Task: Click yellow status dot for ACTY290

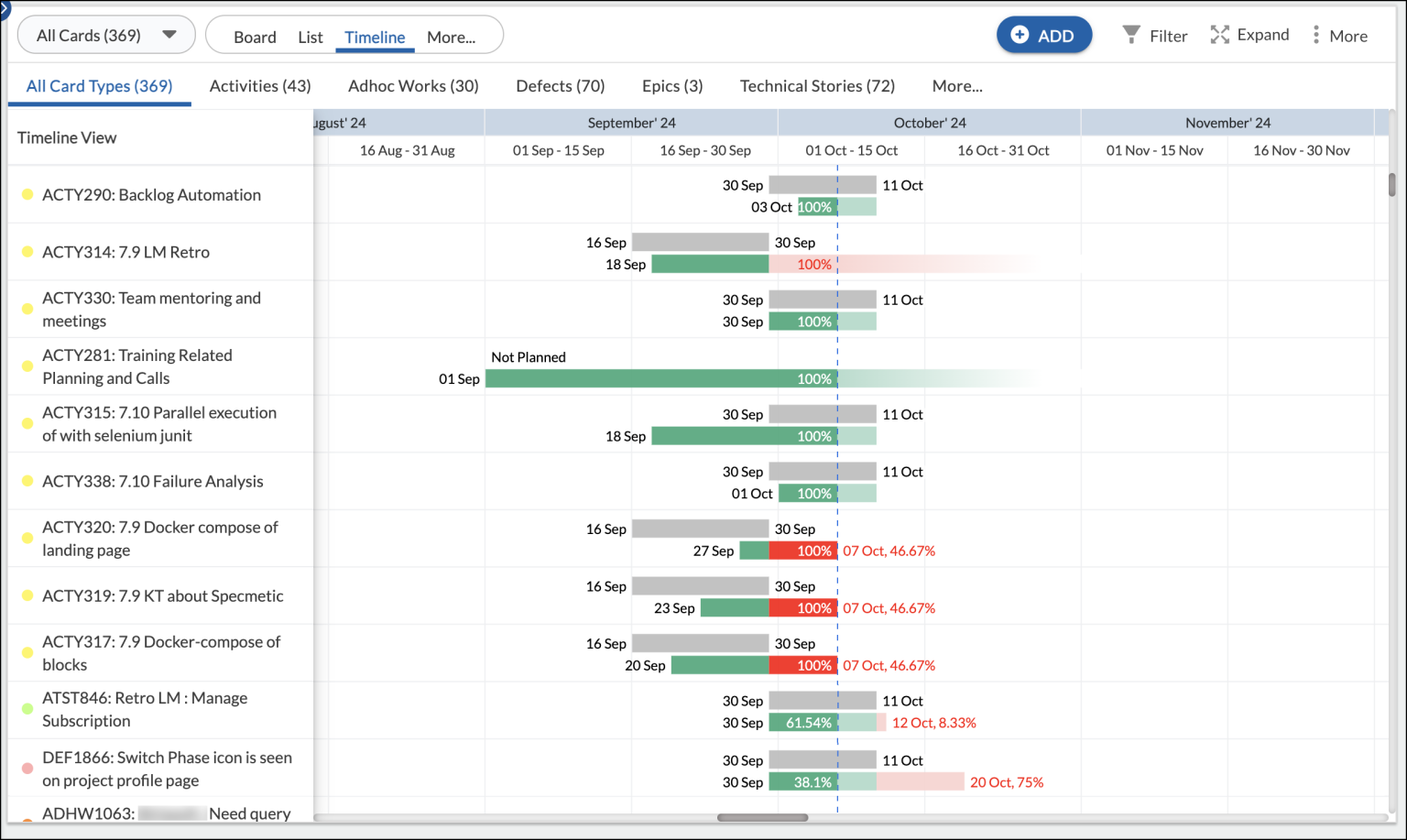Action: pos(27,194)
